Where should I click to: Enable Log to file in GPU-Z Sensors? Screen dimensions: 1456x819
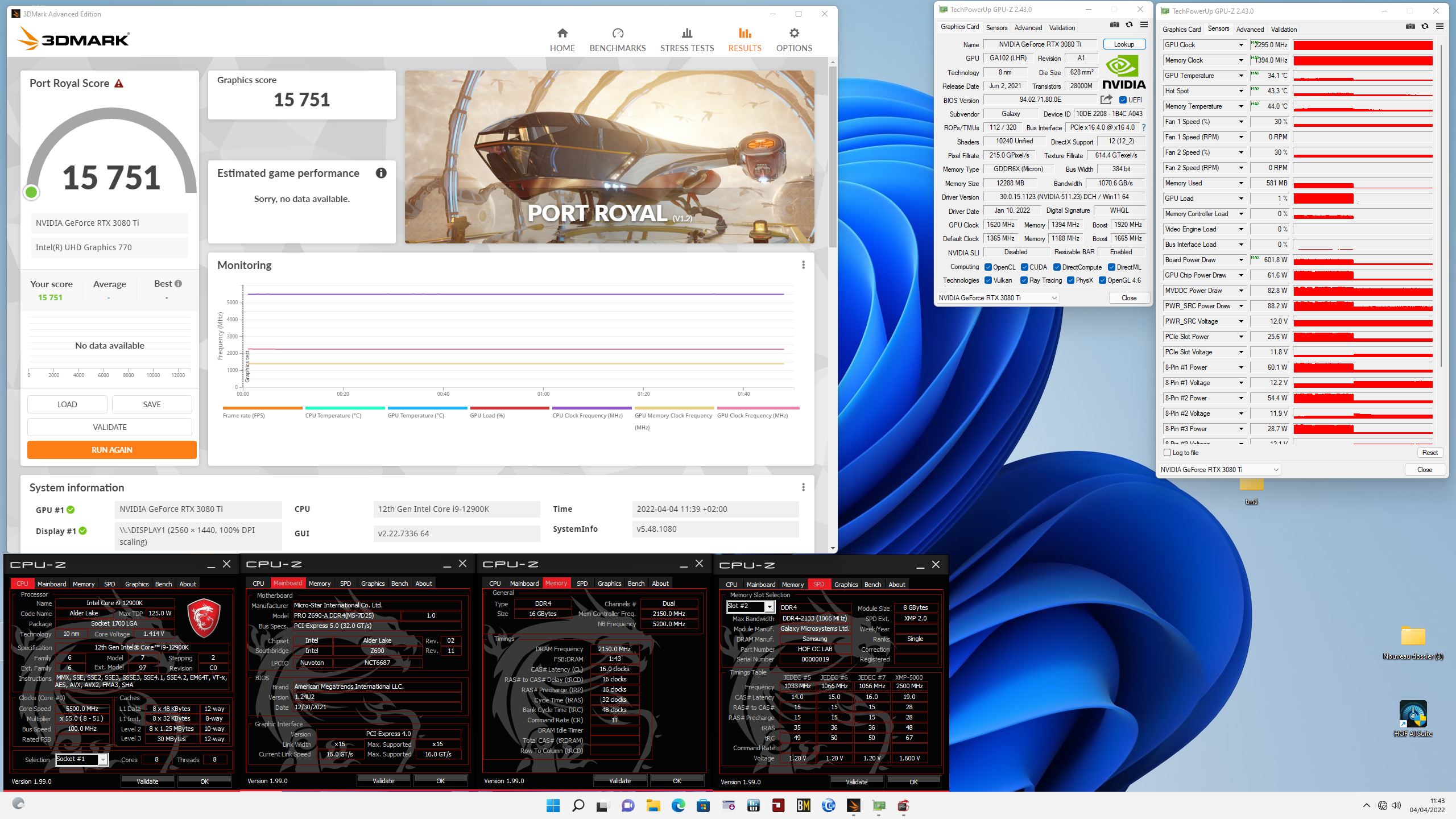[1168, 453]
